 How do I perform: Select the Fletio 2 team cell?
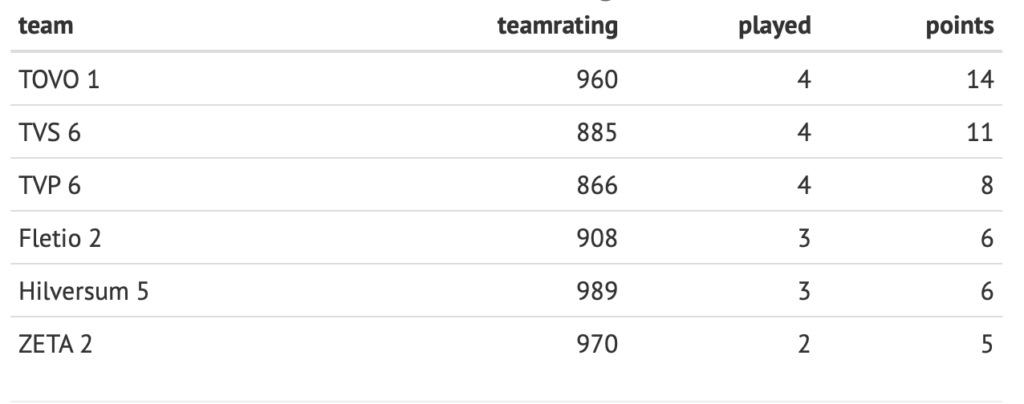pos(59,238)
